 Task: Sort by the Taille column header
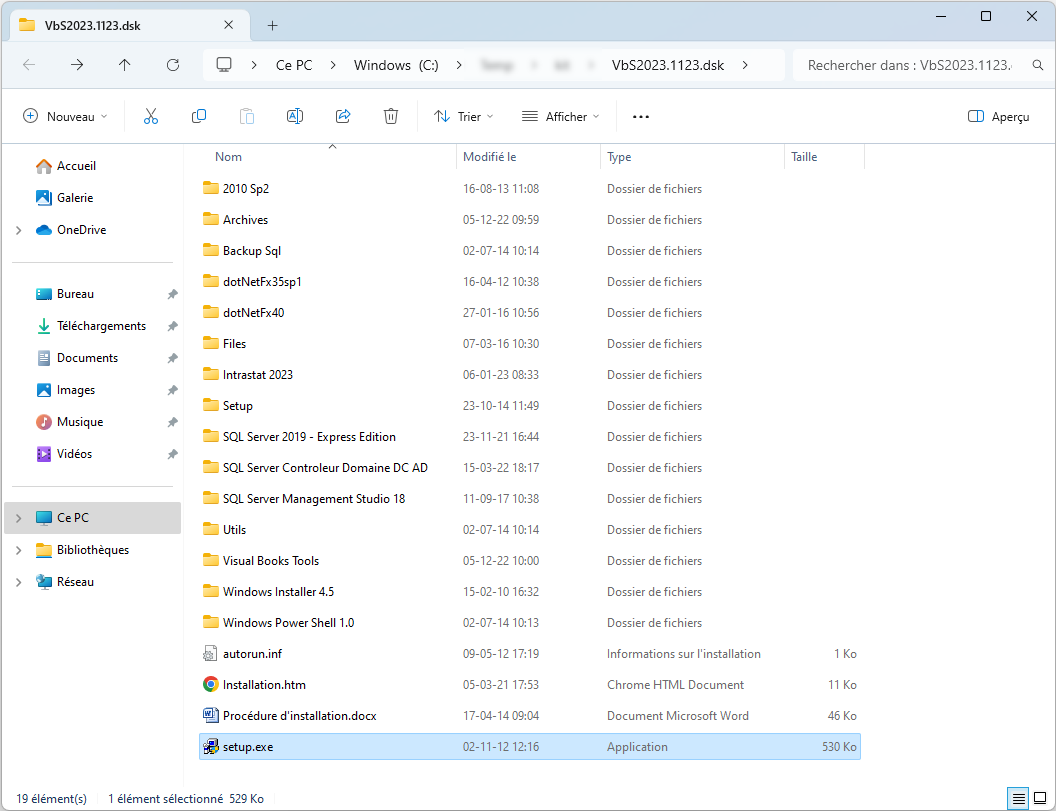(804, 157)
